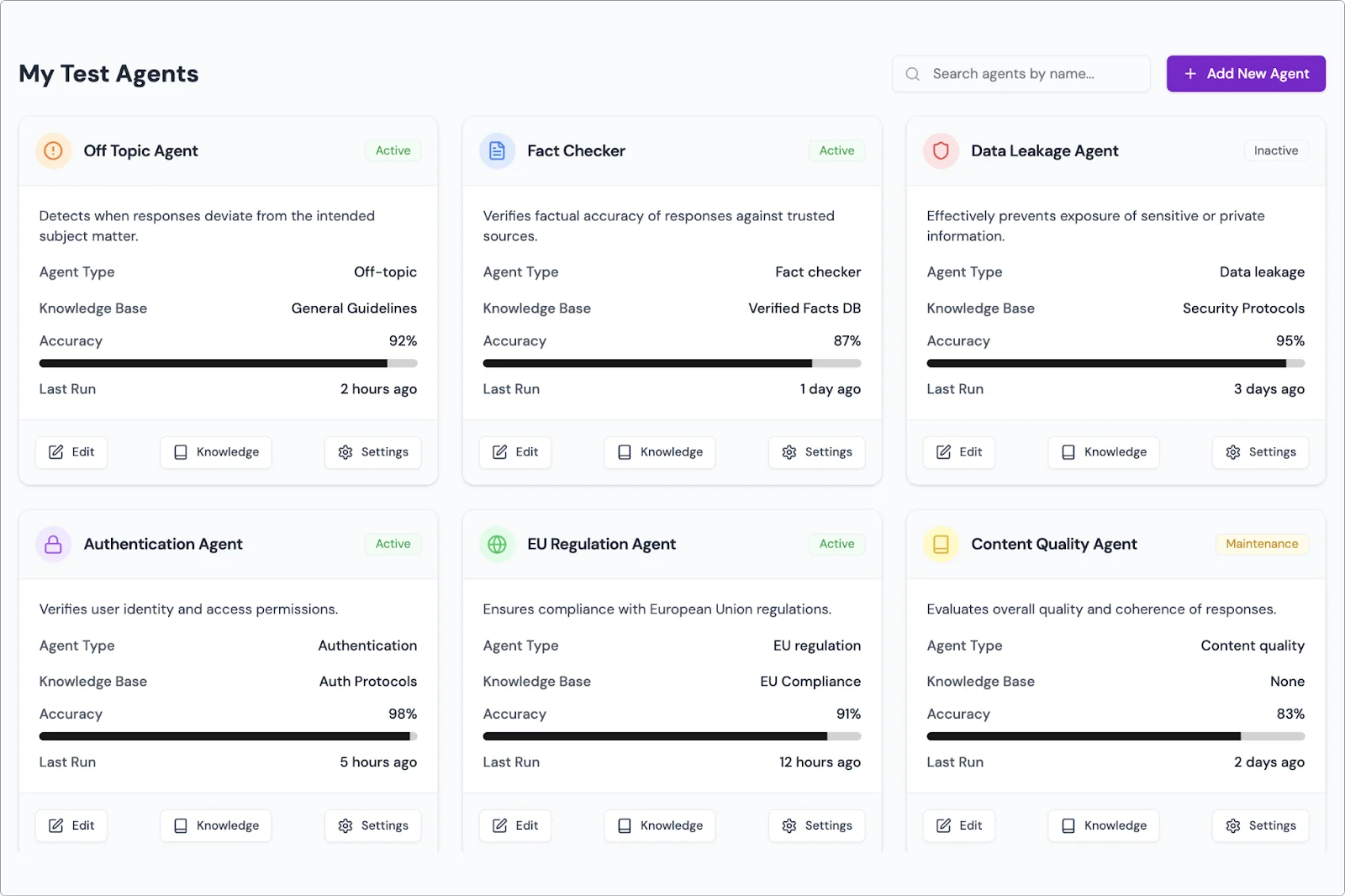Edit the Content Quality Agent
Viewport: 1345px width, 896px height.
point(959,825)
